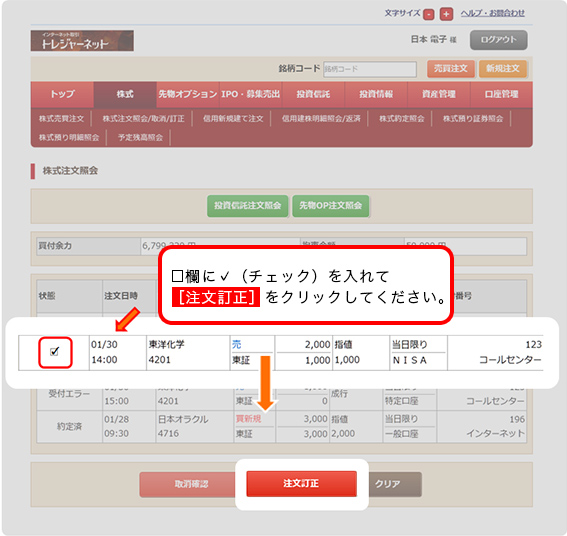Focus the 銘柄コード input field
Viewport: 567px width, 536px height.
[370, 69]
